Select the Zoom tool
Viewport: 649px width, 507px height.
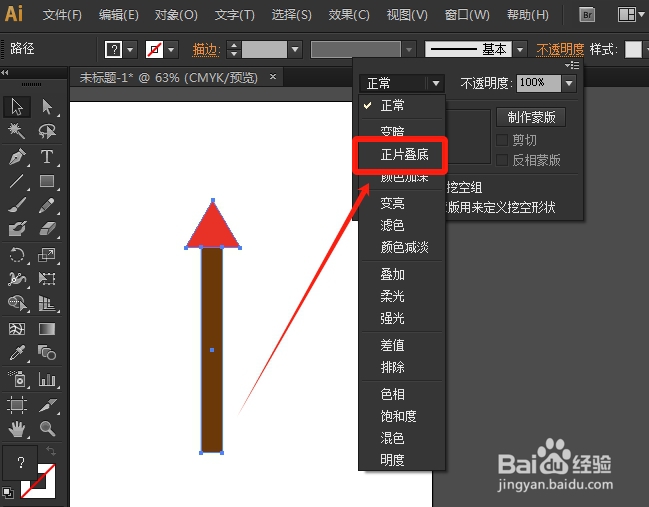[47, 429]
